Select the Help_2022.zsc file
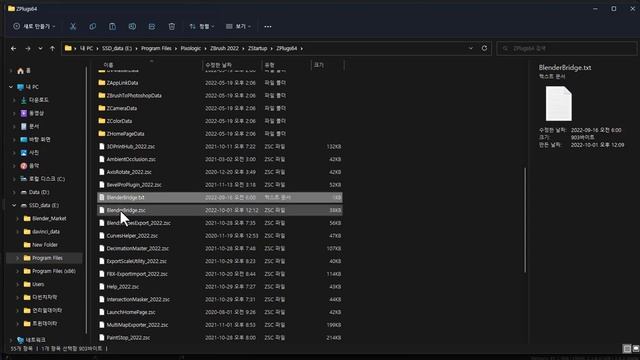Screen dimensions: 640x360 220,287
